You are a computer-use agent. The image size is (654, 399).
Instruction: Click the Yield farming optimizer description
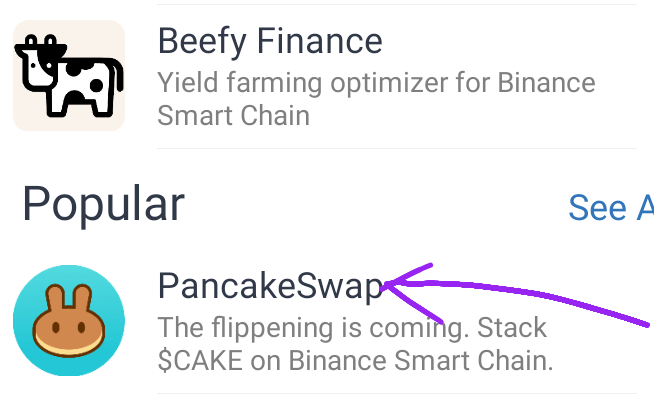pos(376,99)
